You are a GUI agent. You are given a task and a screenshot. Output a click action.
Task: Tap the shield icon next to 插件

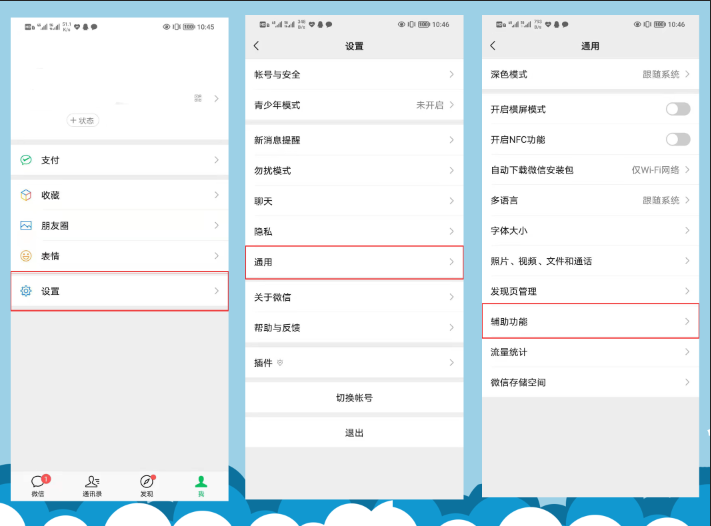(x=280, y=362)
